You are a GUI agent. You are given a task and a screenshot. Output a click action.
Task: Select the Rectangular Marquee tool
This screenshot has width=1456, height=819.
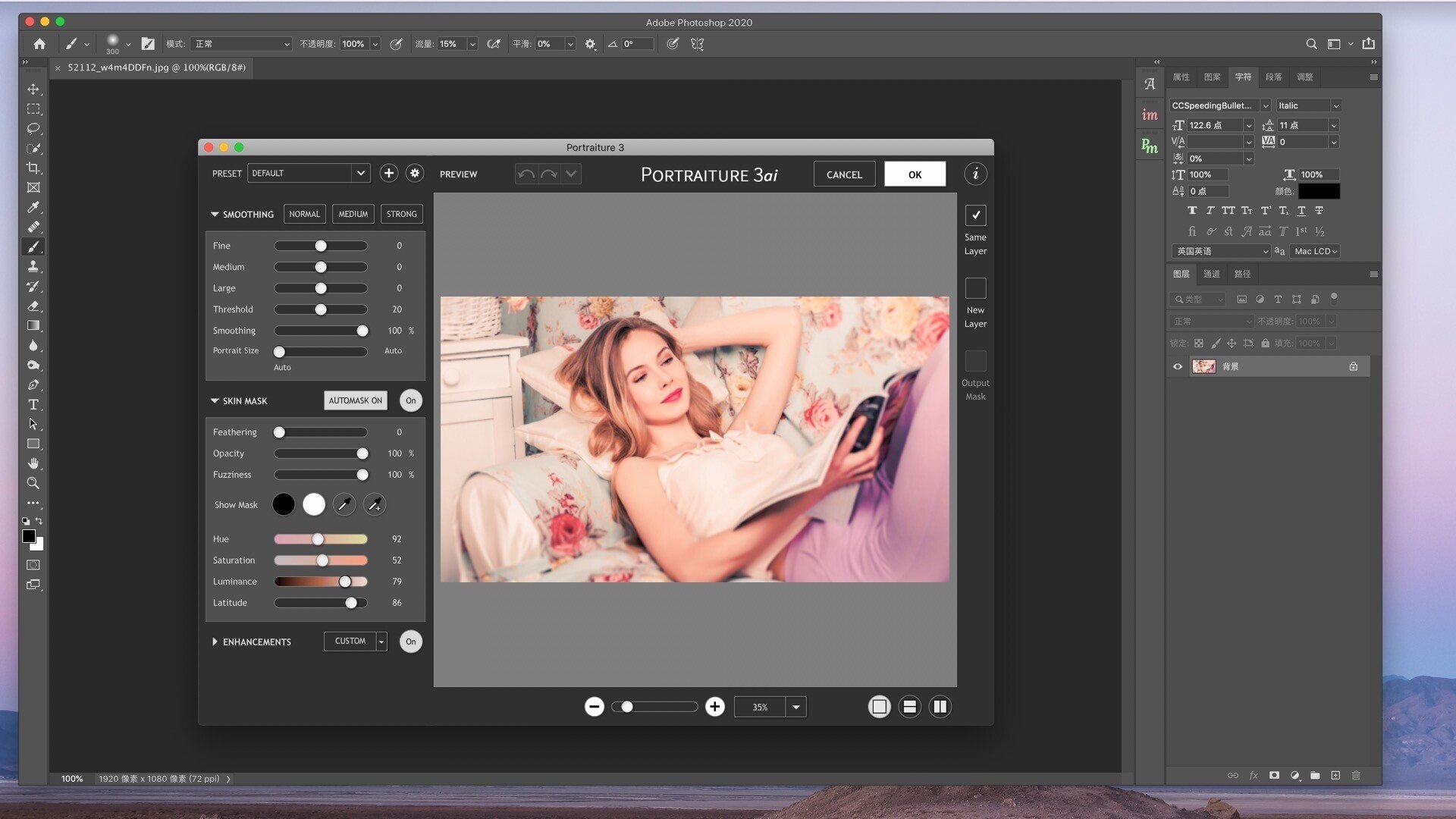33,109
